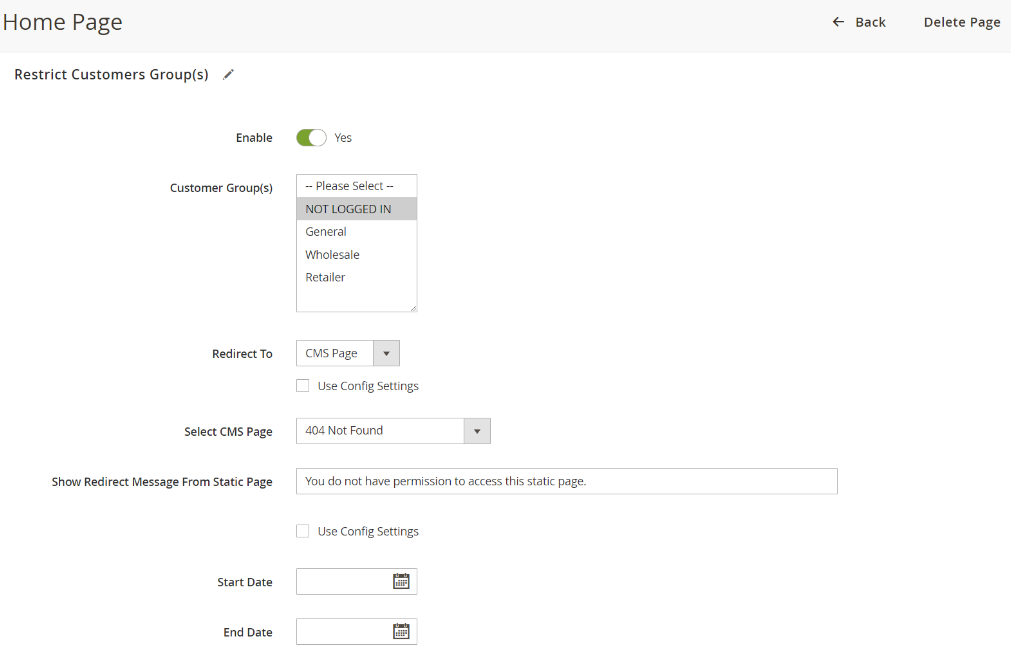Click the redirect message text field
The height and width of the screenshot is (653, 1011).
point(566,481)
